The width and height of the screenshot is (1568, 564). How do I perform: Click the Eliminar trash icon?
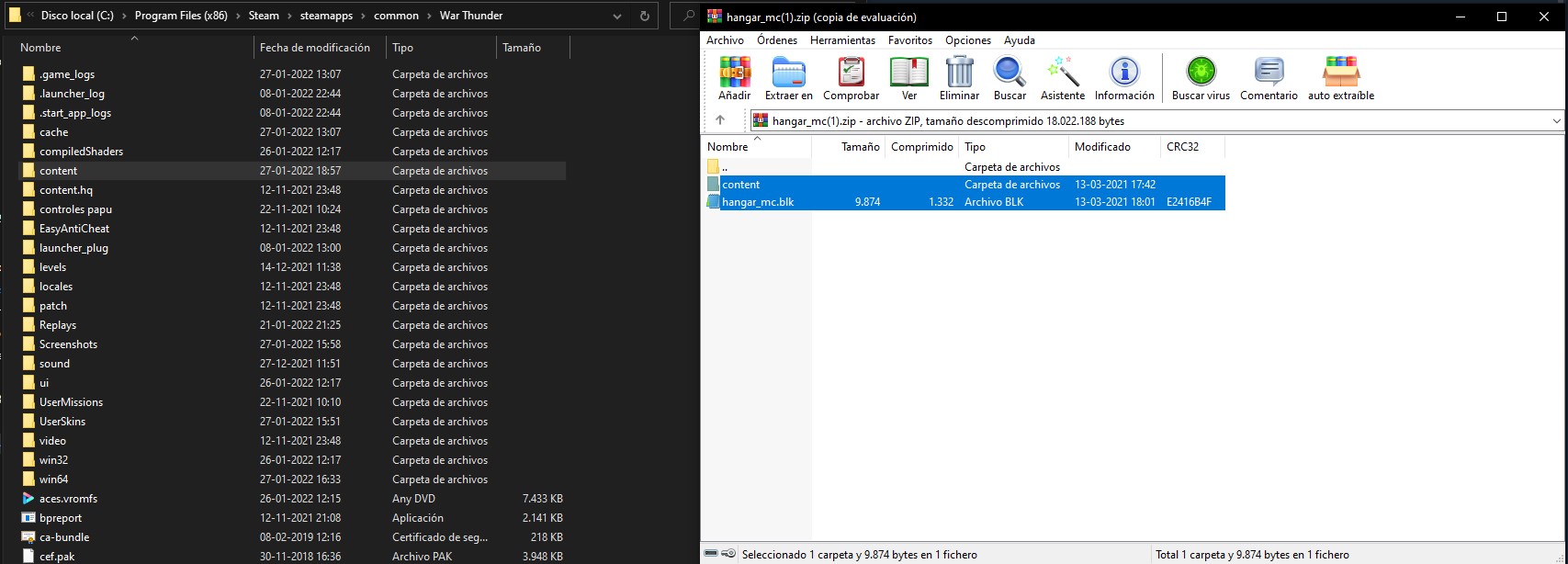point(959,72)
